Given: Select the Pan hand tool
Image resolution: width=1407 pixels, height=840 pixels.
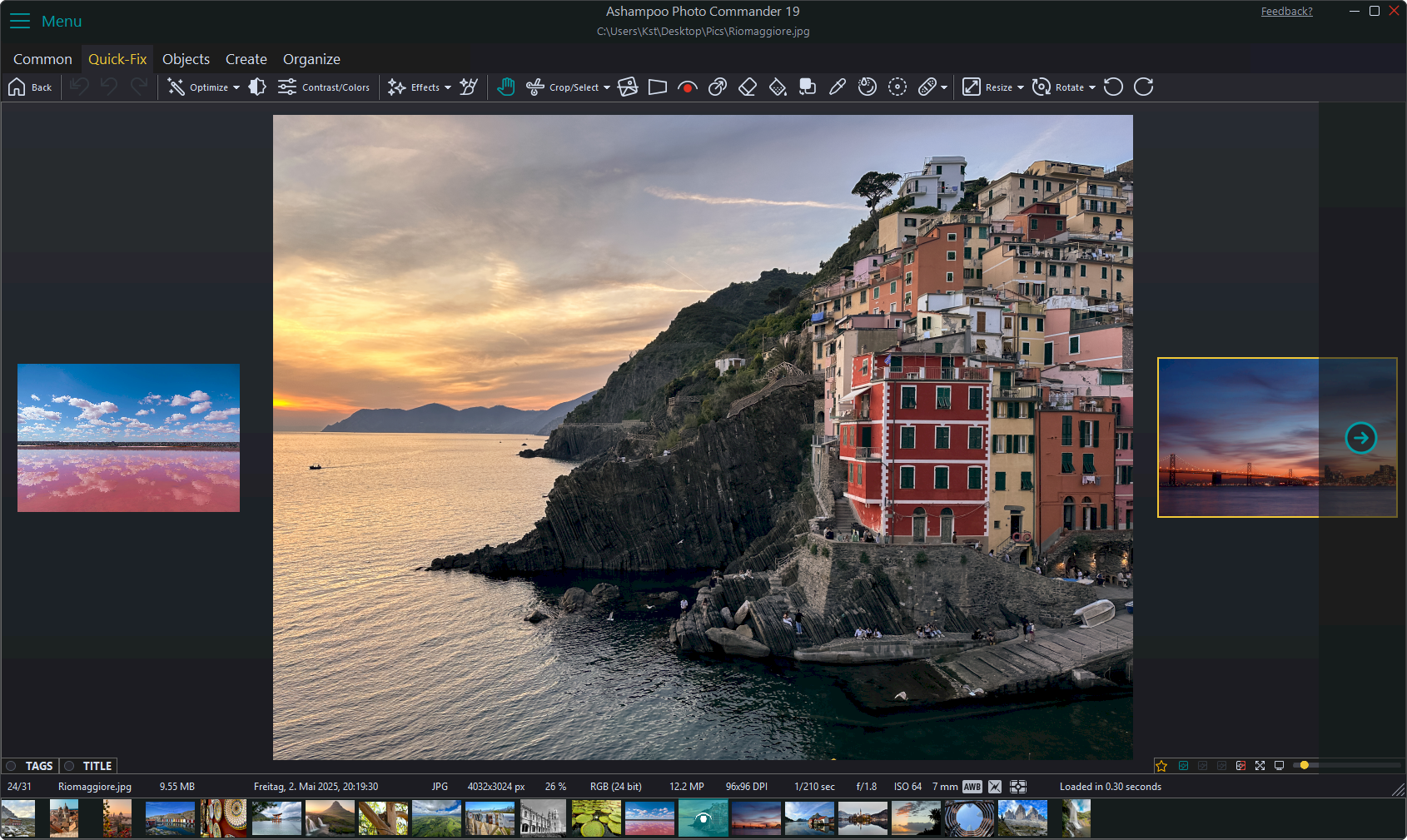Looking at the screenshot, I should click(505, 87).
